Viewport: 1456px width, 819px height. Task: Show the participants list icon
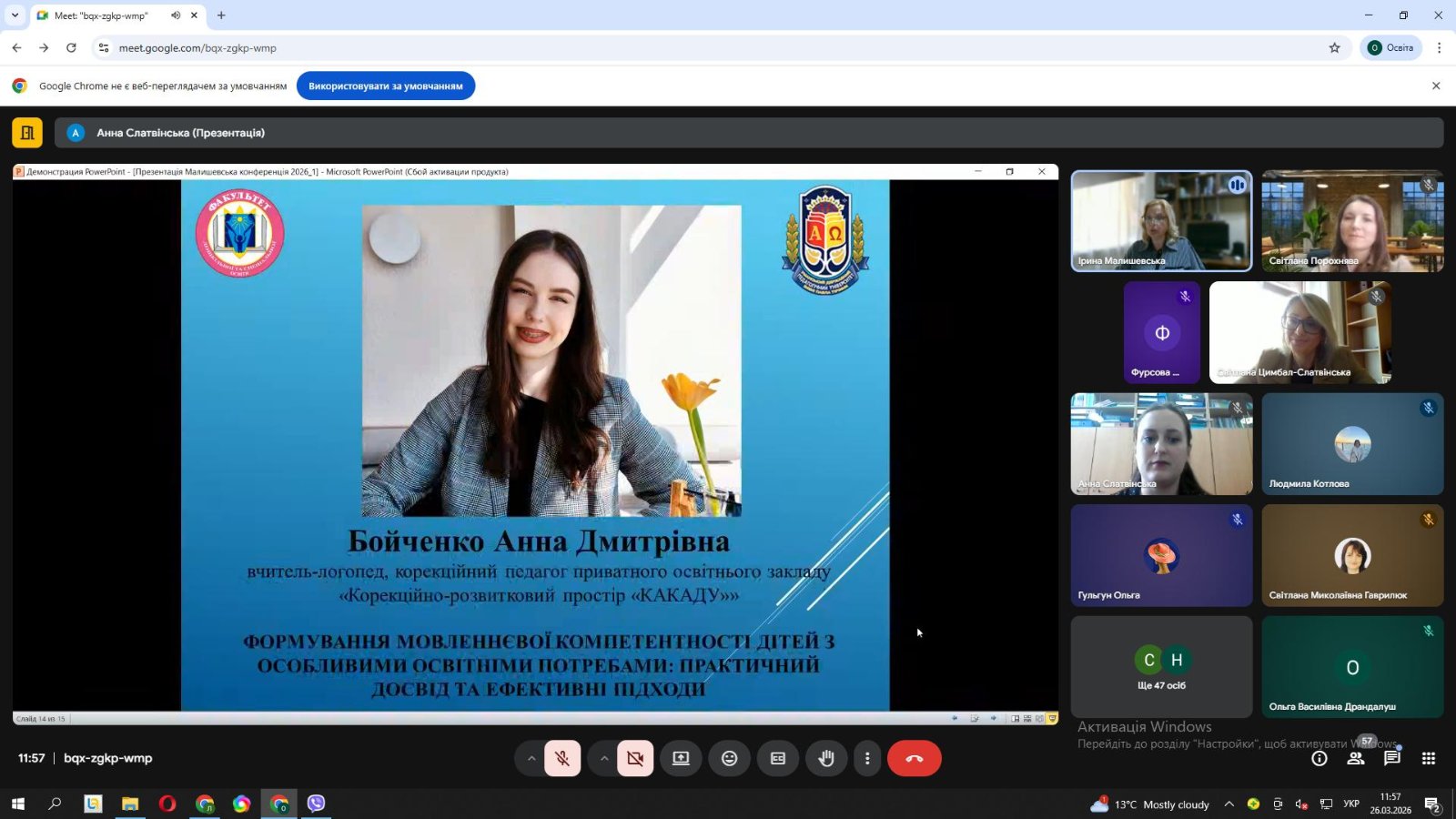point(1356,758)
